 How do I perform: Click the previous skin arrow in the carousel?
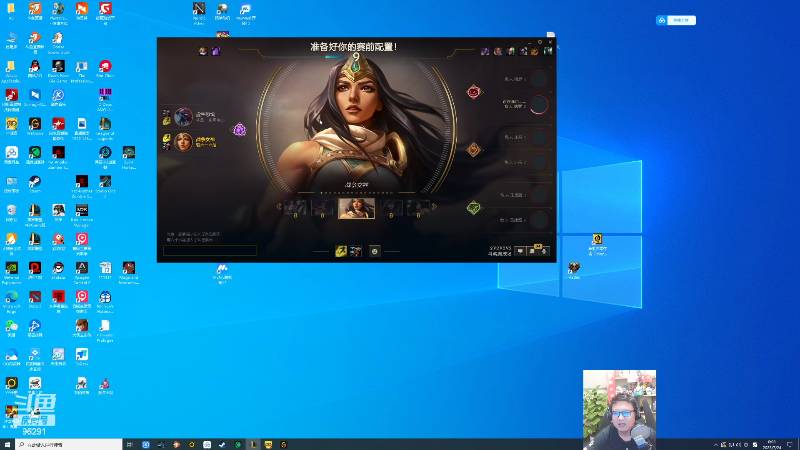point(279,207)
